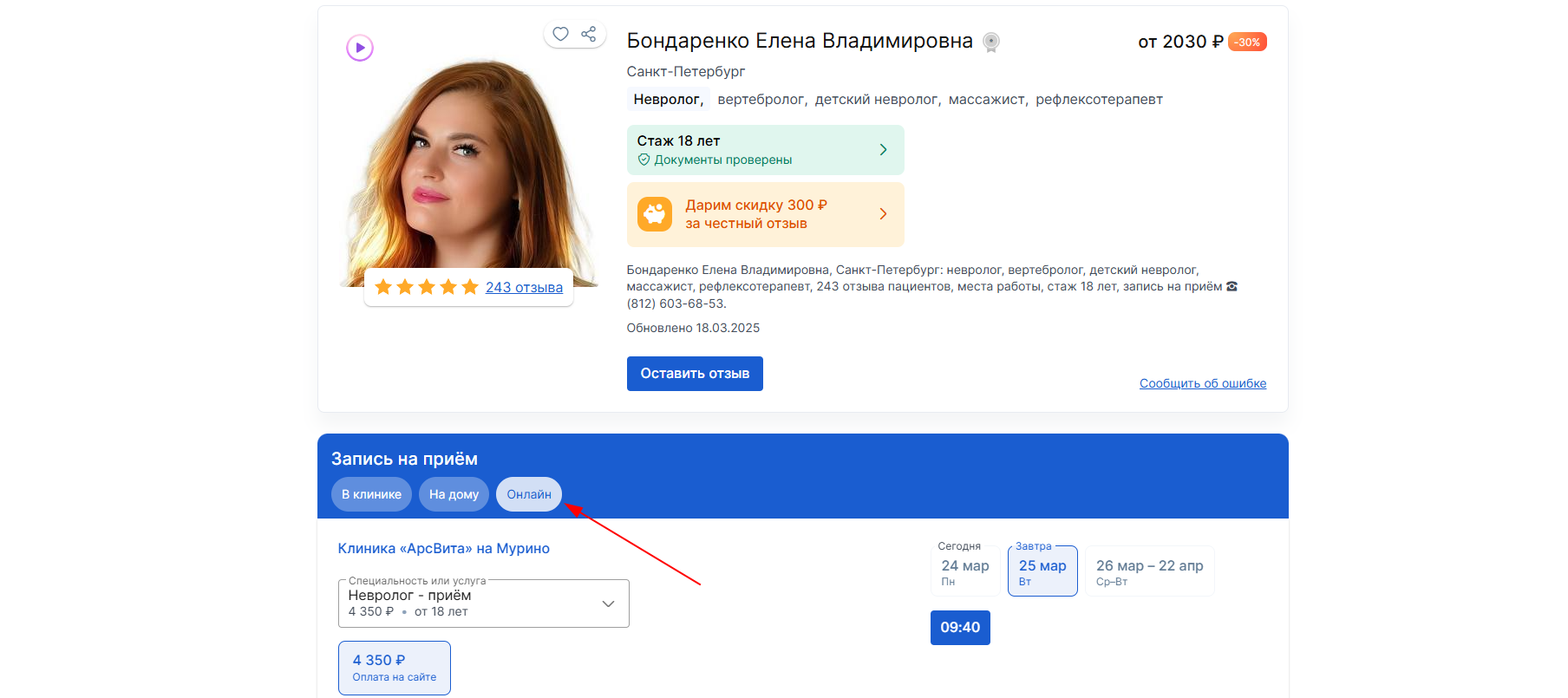Open the 300 ₽ review discount arrow
Screen dimensions: 1568x698
[x=883, y=214]
